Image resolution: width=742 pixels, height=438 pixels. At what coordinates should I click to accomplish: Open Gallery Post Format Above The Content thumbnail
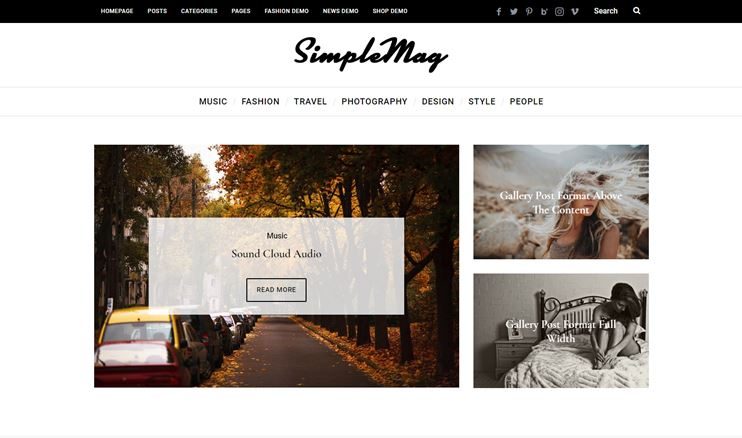[x=561, y=202]
